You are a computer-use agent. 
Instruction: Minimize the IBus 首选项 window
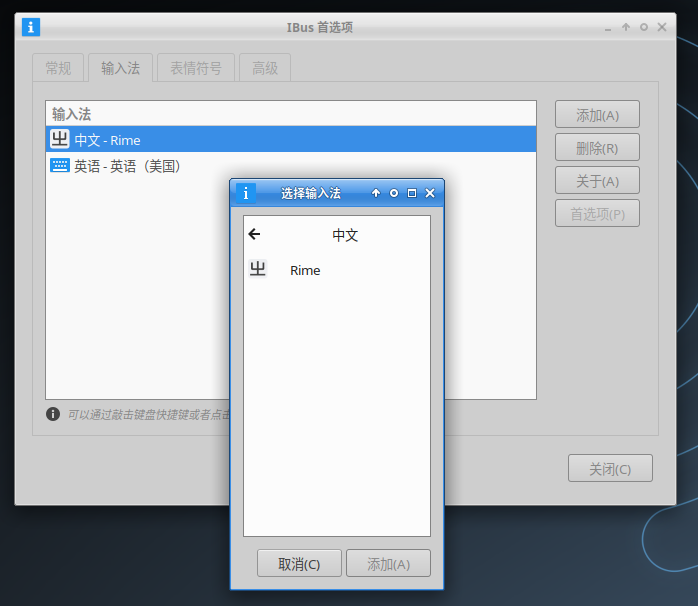point(608,28)
